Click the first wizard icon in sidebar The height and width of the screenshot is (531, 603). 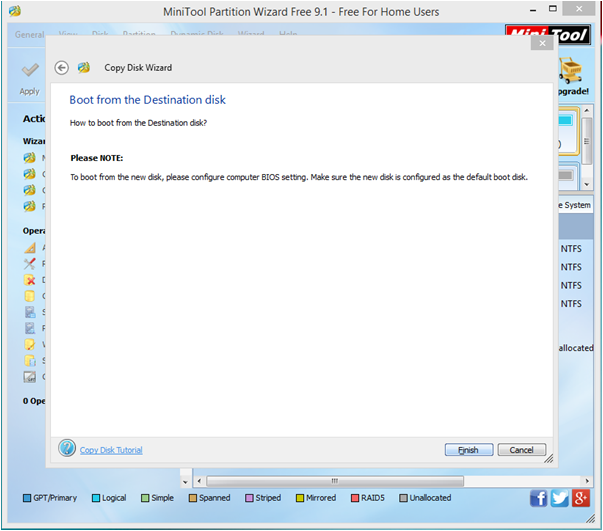[x=30, y=158]
